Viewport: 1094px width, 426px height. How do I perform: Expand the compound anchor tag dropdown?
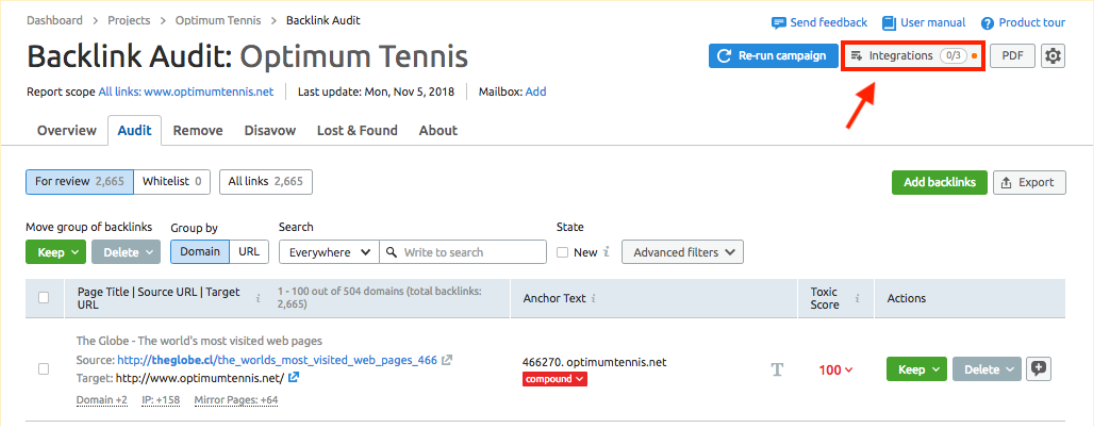[x=555, y=379]
